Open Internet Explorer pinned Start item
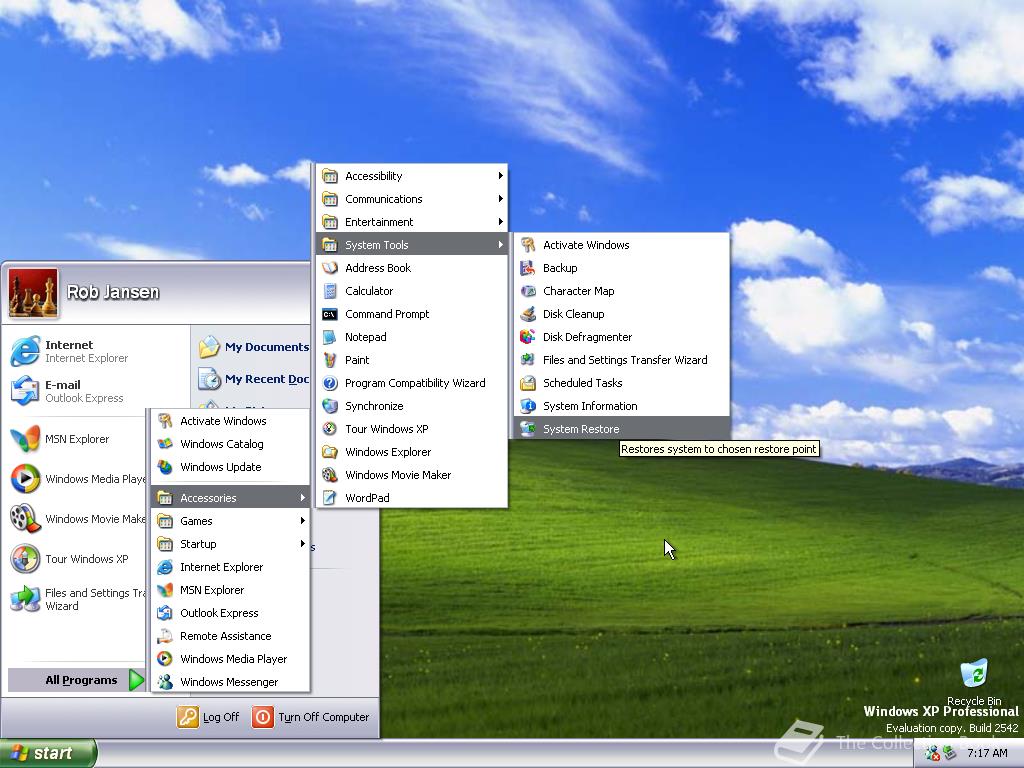1024x768 pixels. tap(95, 351)
